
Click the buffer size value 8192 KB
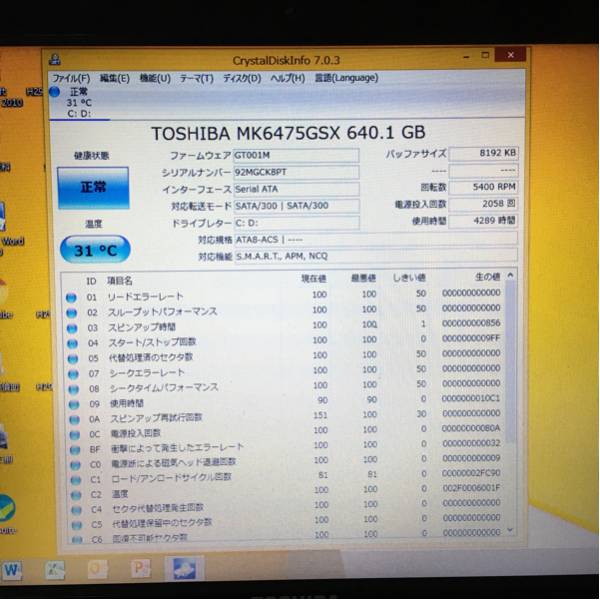[x=484, y=153]
